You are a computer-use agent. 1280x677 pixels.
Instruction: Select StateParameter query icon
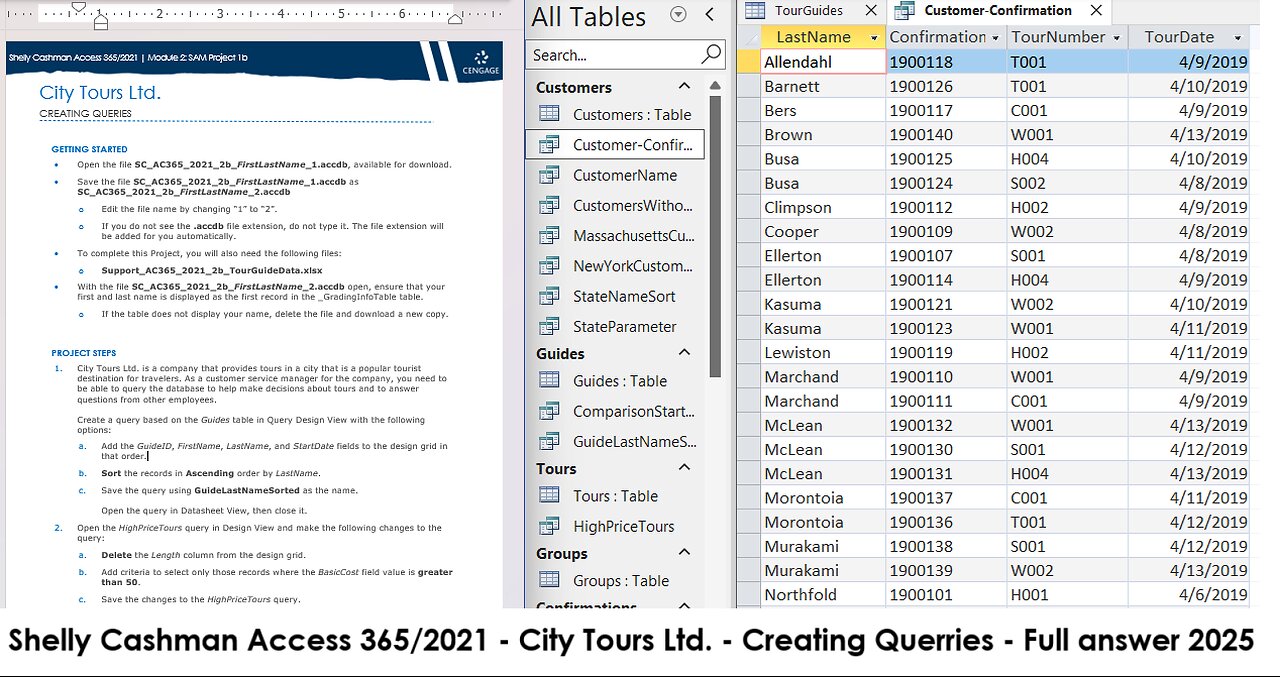(549, 326)
